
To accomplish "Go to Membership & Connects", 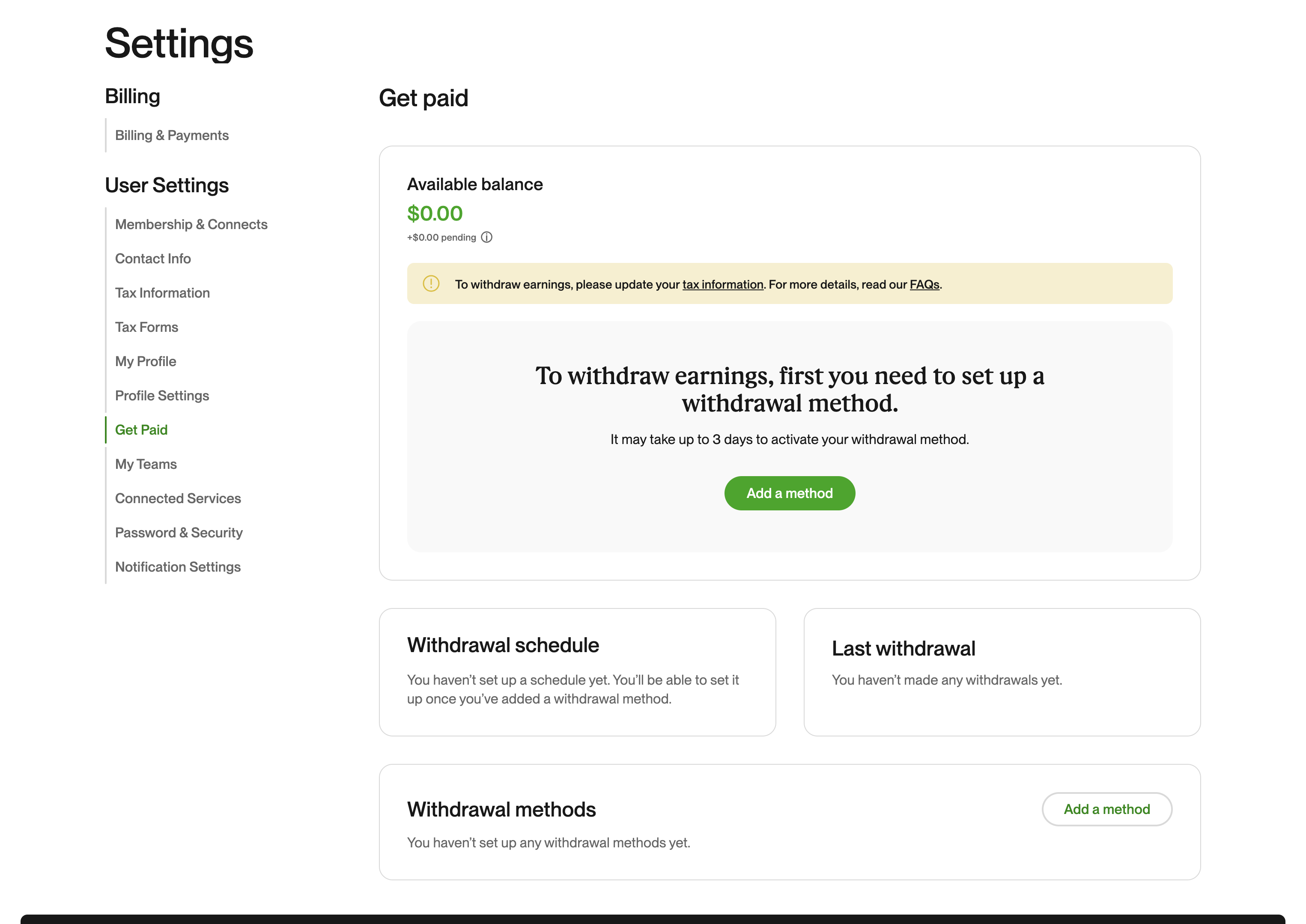I will [191, 224].
